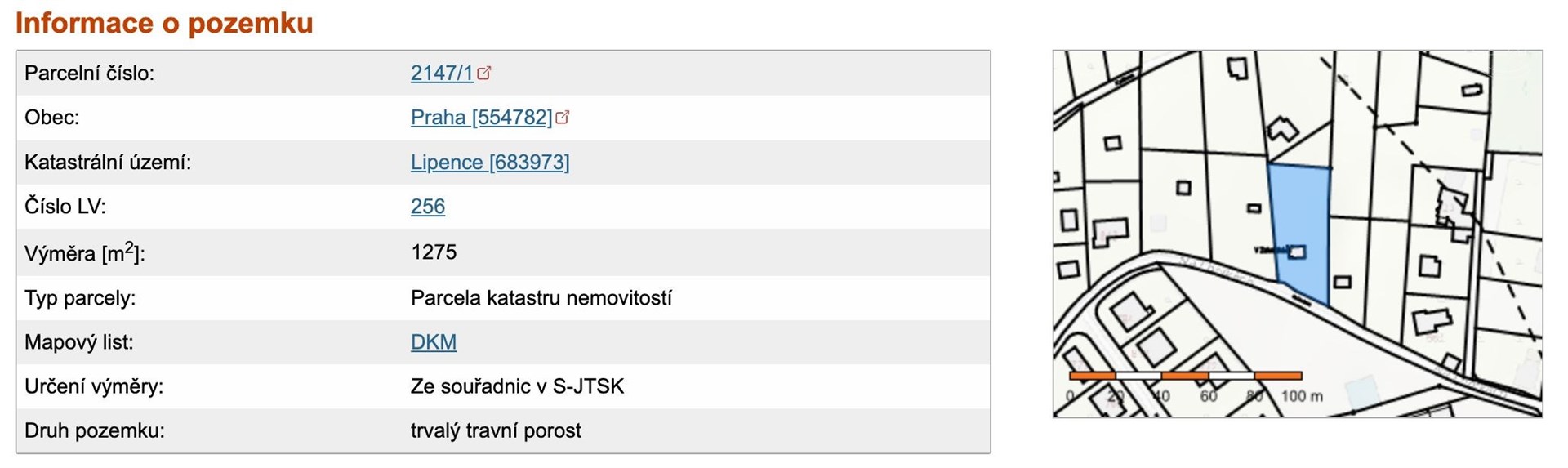Image resolution: width=1568 pixels, height=468 pixels.
Task: Click the small building inside the blue parcel
Action: (x=1297, y=252)
